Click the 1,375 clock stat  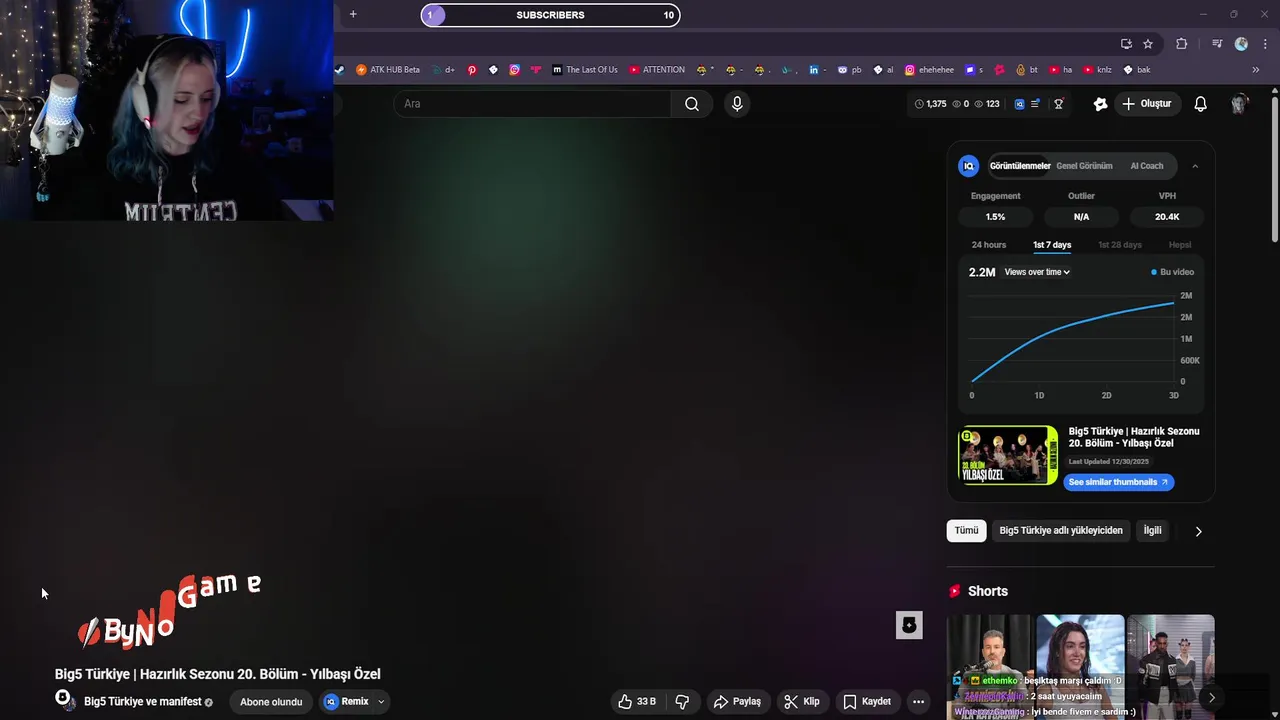coord(930,104)
